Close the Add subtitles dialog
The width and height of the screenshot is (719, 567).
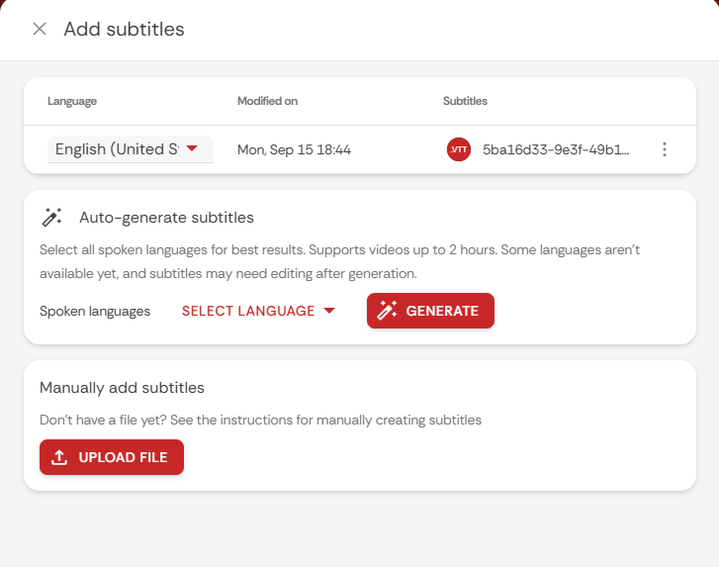pos(39,29)
